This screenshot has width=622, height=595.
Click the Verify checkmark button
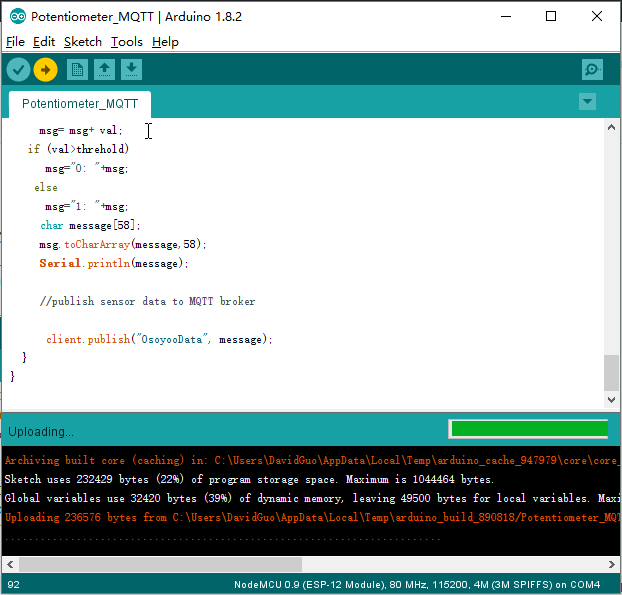(18, 70)
